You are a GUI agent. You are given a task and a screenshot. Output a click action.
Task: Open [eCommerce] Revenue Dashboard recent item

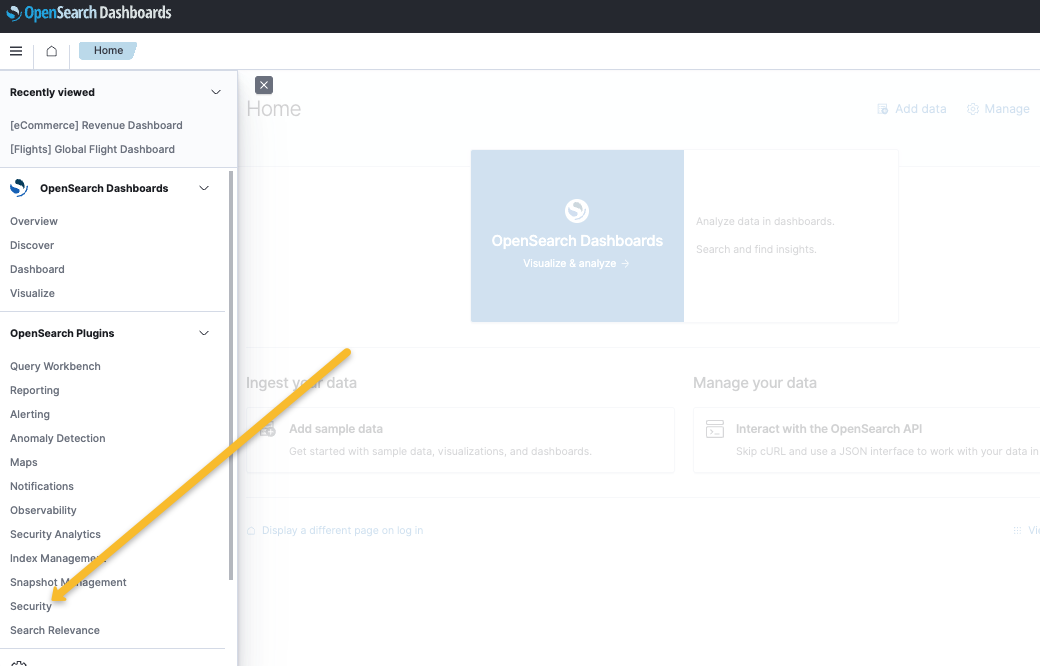pos(96,125)
